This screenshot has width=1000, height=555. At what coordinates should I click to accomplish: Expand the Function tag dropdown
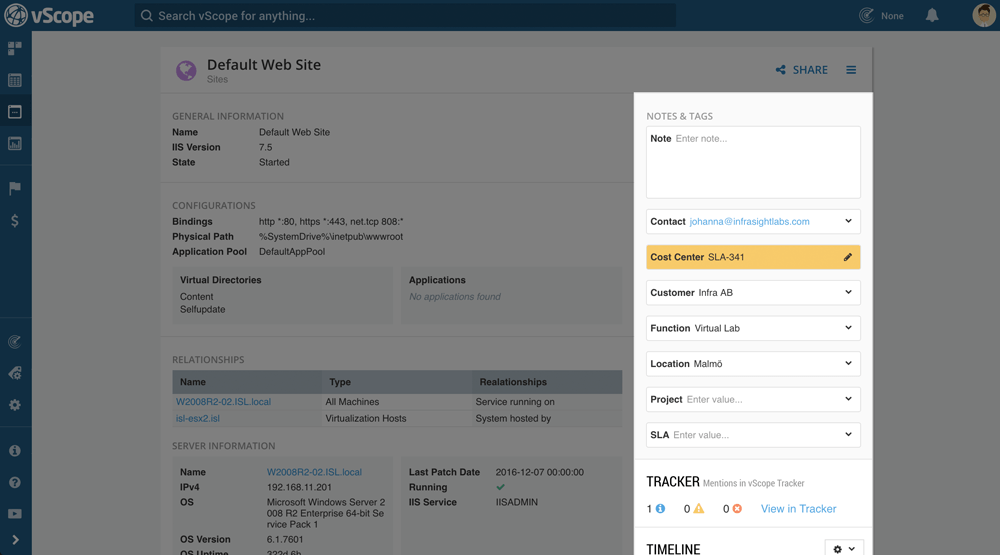[x=848, y=328]
